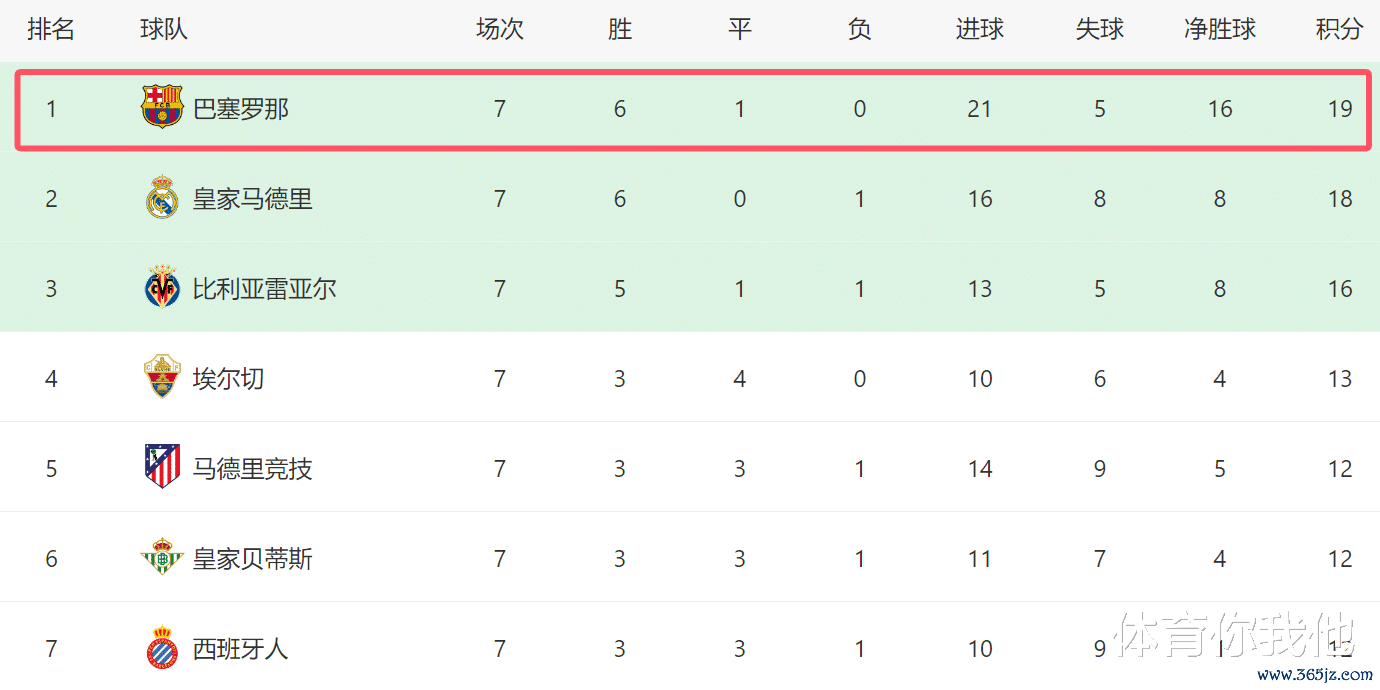Image resolution: width=1380 pixels, height=690 pixels.
Task: Click the Real Betis crest icon
Action: point(162,558)
